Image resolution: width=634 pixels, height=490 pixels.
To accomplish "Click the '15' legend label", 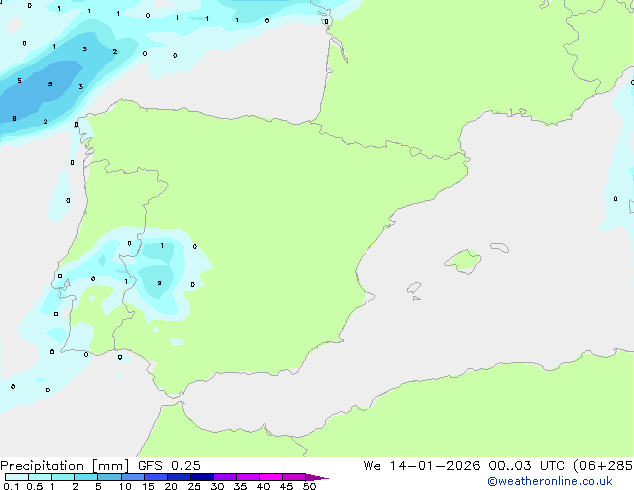I will (148, 486).
